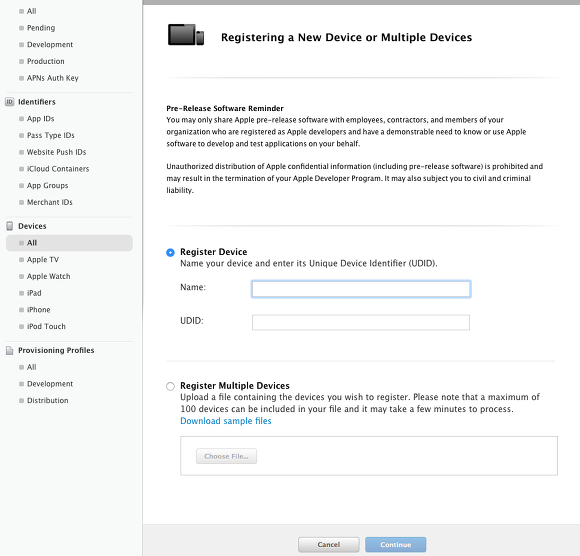Select the Register Device radio button
This screenshot has width=580, height=556.
[x=170, y=253]
